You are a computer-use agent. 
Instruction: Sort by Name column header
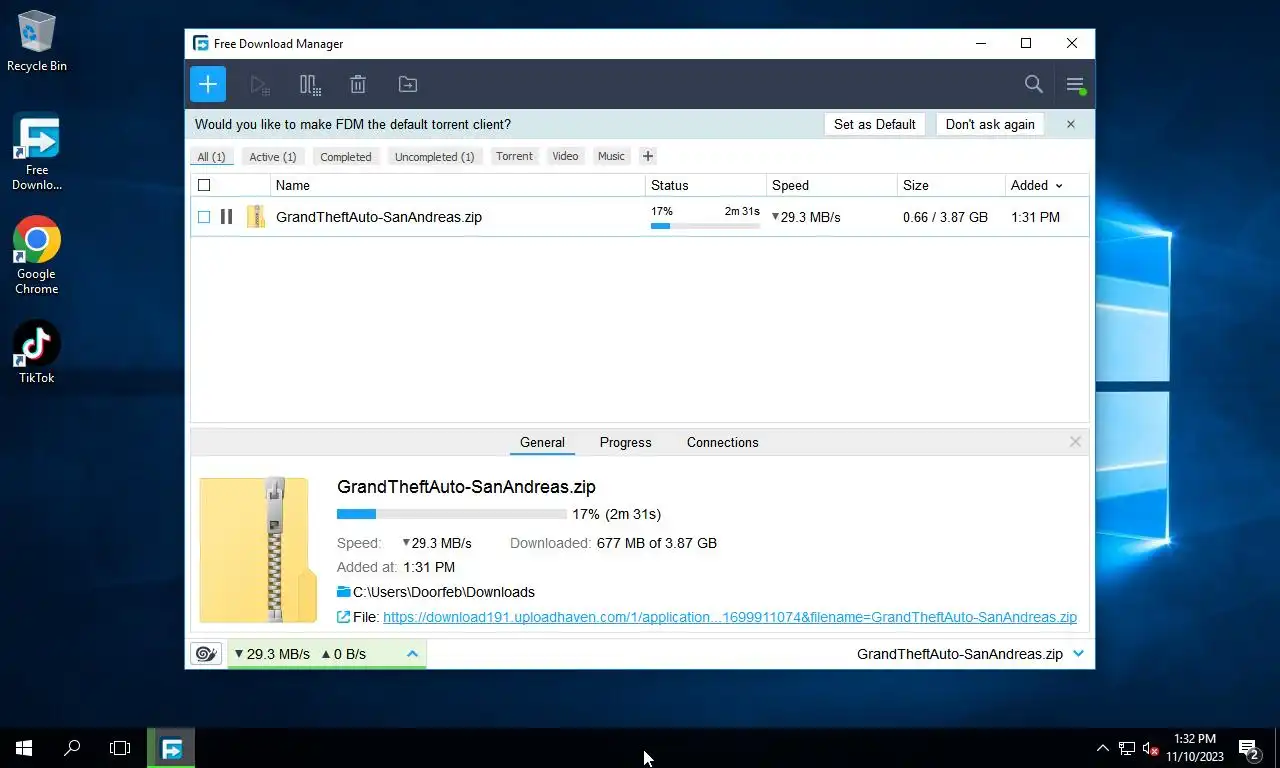click(x=457, y=185)
